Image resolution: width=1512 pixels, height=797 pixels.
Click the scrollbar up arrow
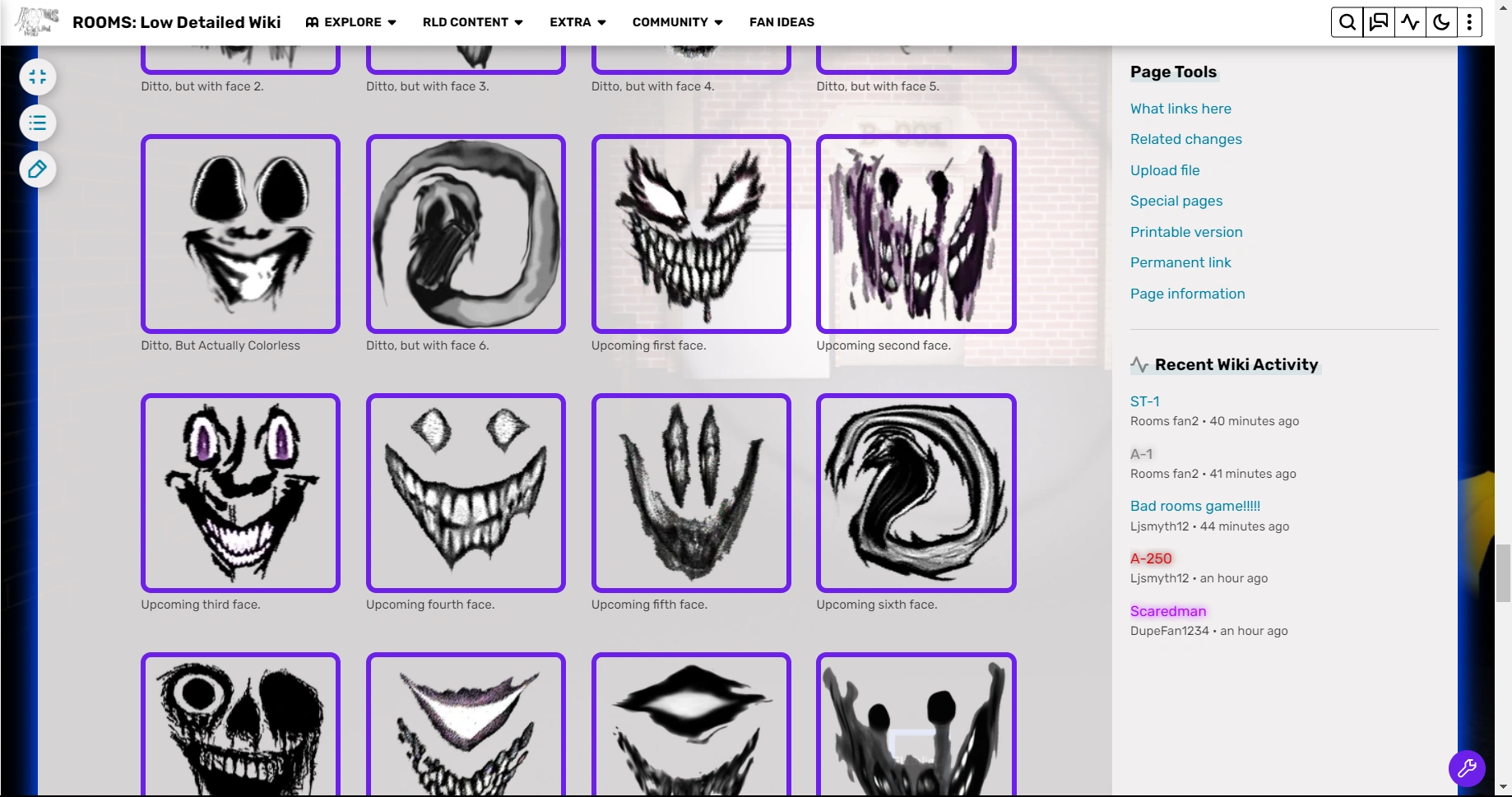(1503, 7)
